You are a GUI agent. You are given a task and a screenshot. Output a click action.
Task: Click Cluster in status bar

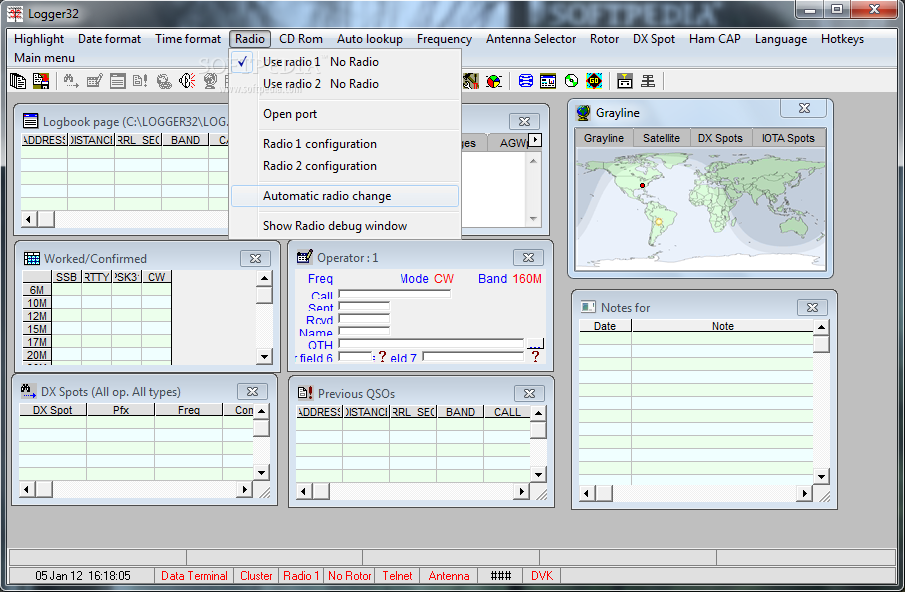pyautogui.click(x=256, y=575)
